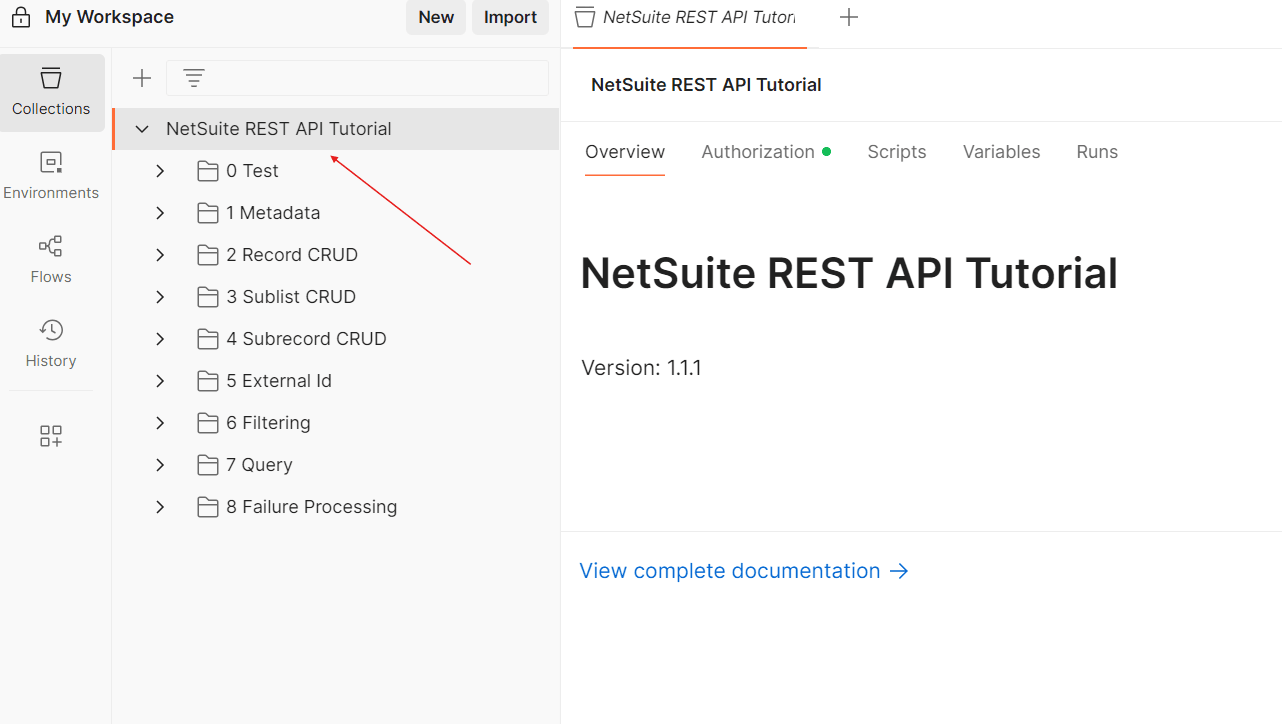This screenshot has width=1282, height=724.
Task: Open the Flows sidebar panel
Action: tap(51, 260)
